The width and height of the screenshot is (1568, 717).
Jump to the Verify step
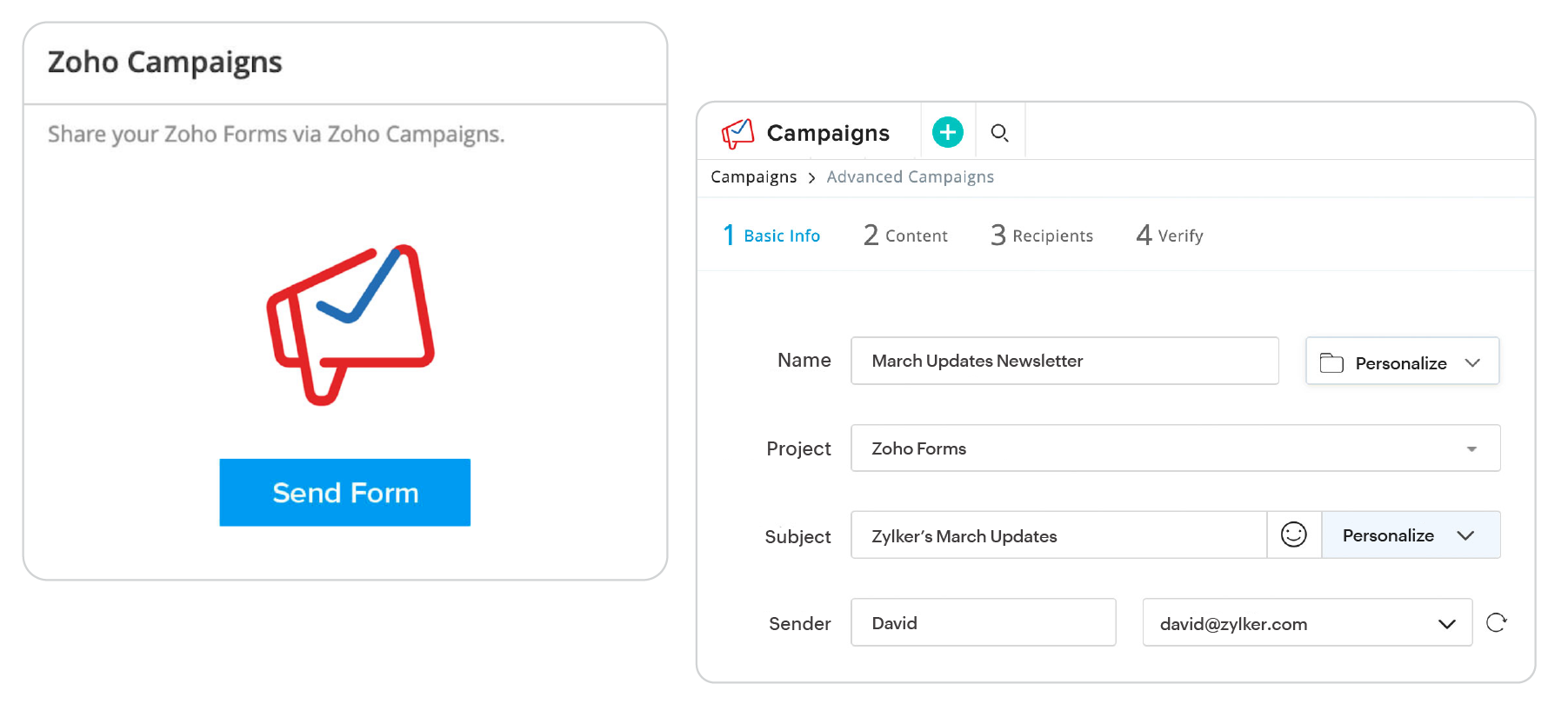tap(1170, 236)
